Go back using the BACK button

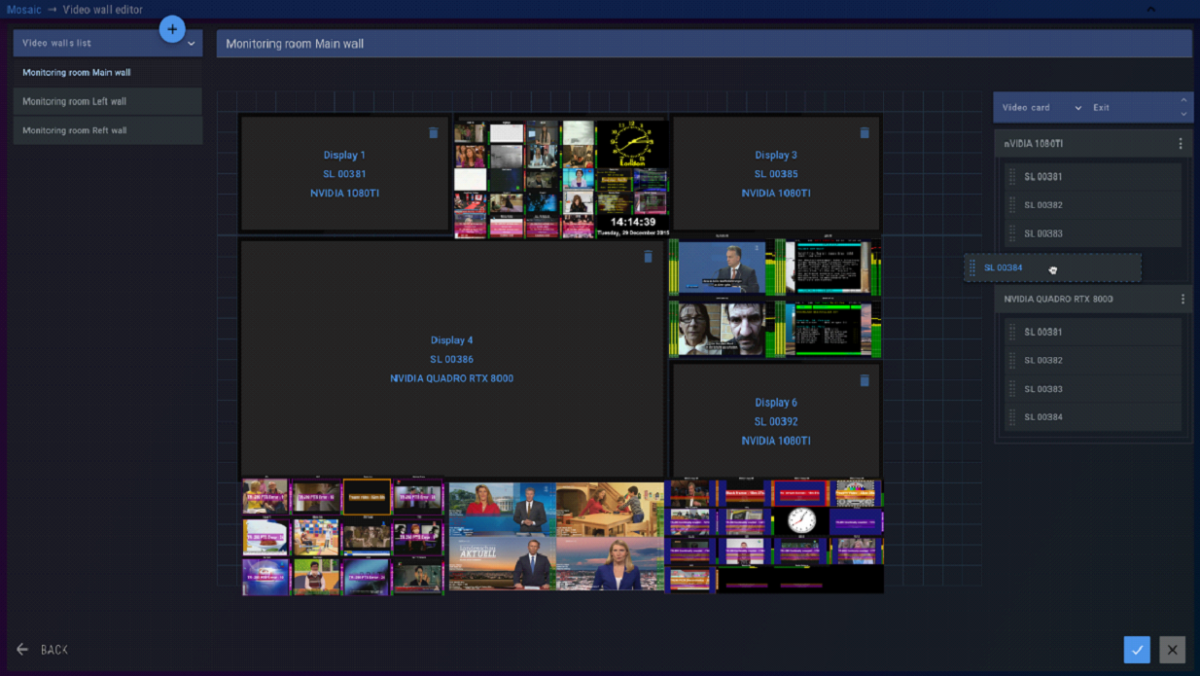43,650
